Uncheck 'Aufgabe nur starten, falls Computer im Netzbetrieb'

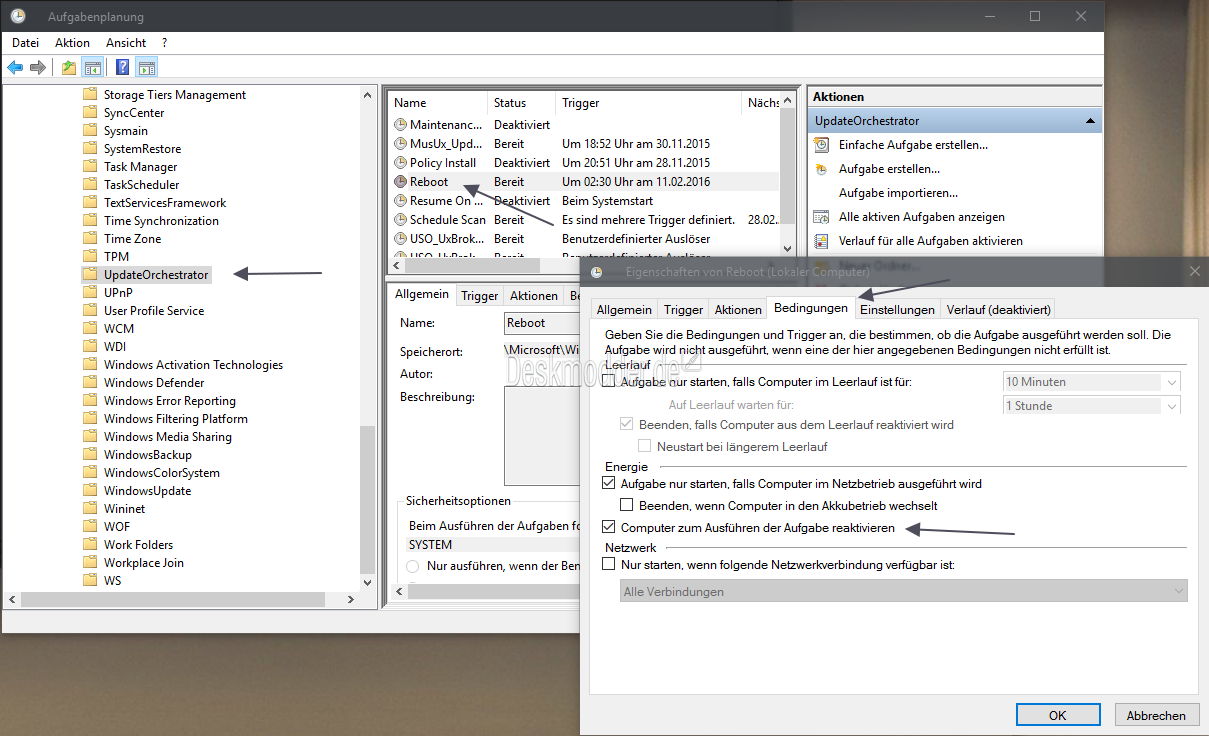pyautogui.click(x=609, y=484)
